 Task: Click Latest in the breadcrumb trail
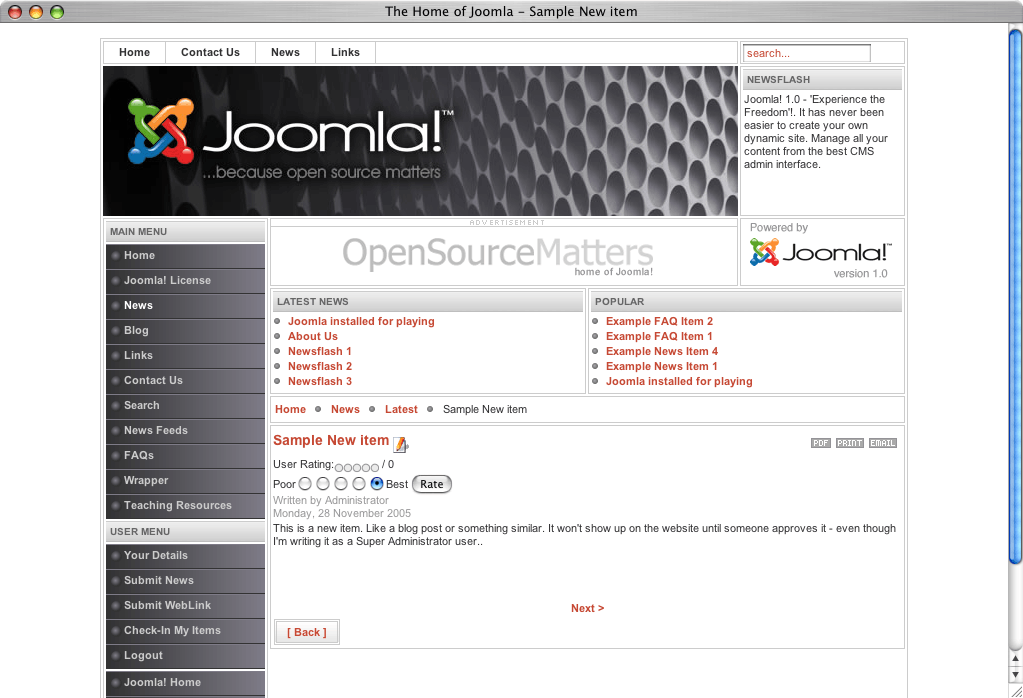[401, 409]
